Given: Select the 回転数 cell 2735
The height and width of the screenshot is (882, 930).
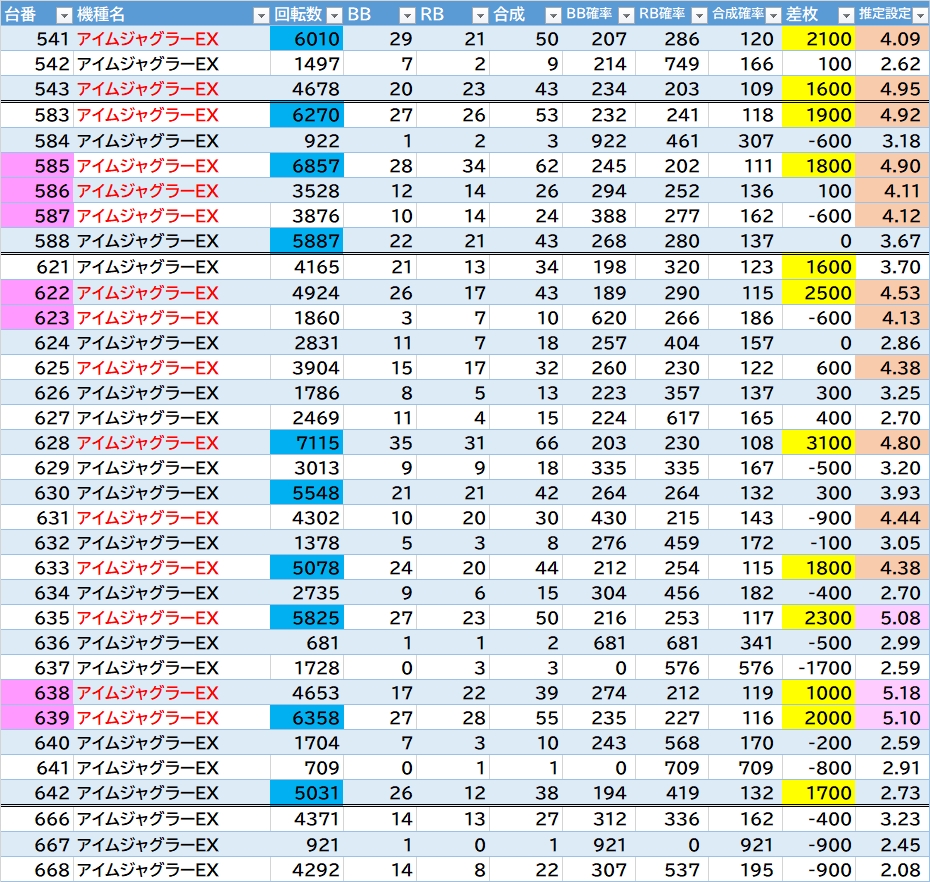Looking at the screenshot, I should click(x=307, y=593).
